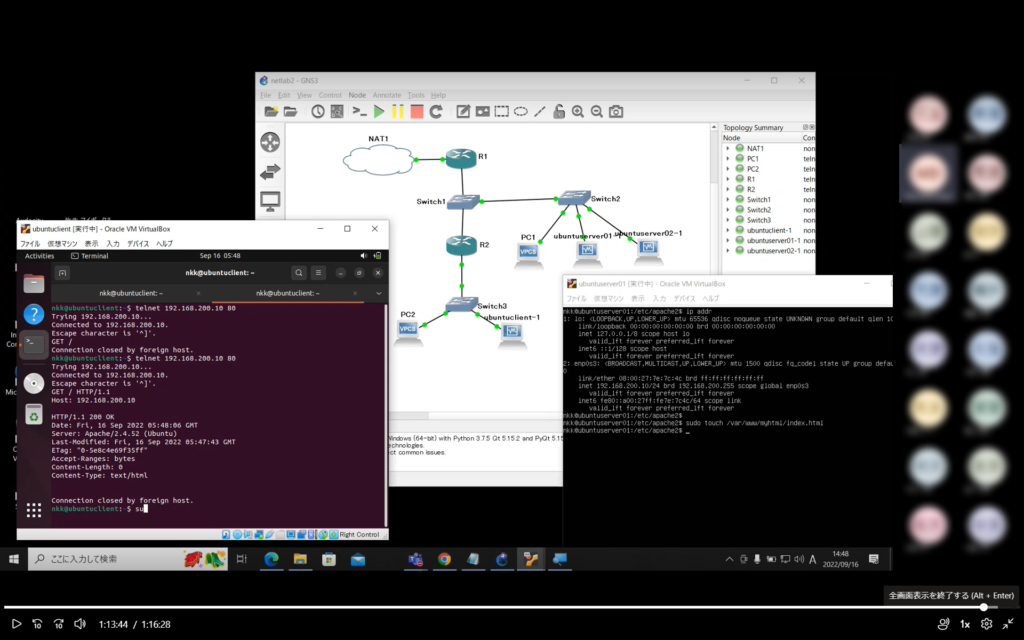This screenshot has width=1024, height=640.
Task: Click the video progress bar handle
Action: pos(984,606)
